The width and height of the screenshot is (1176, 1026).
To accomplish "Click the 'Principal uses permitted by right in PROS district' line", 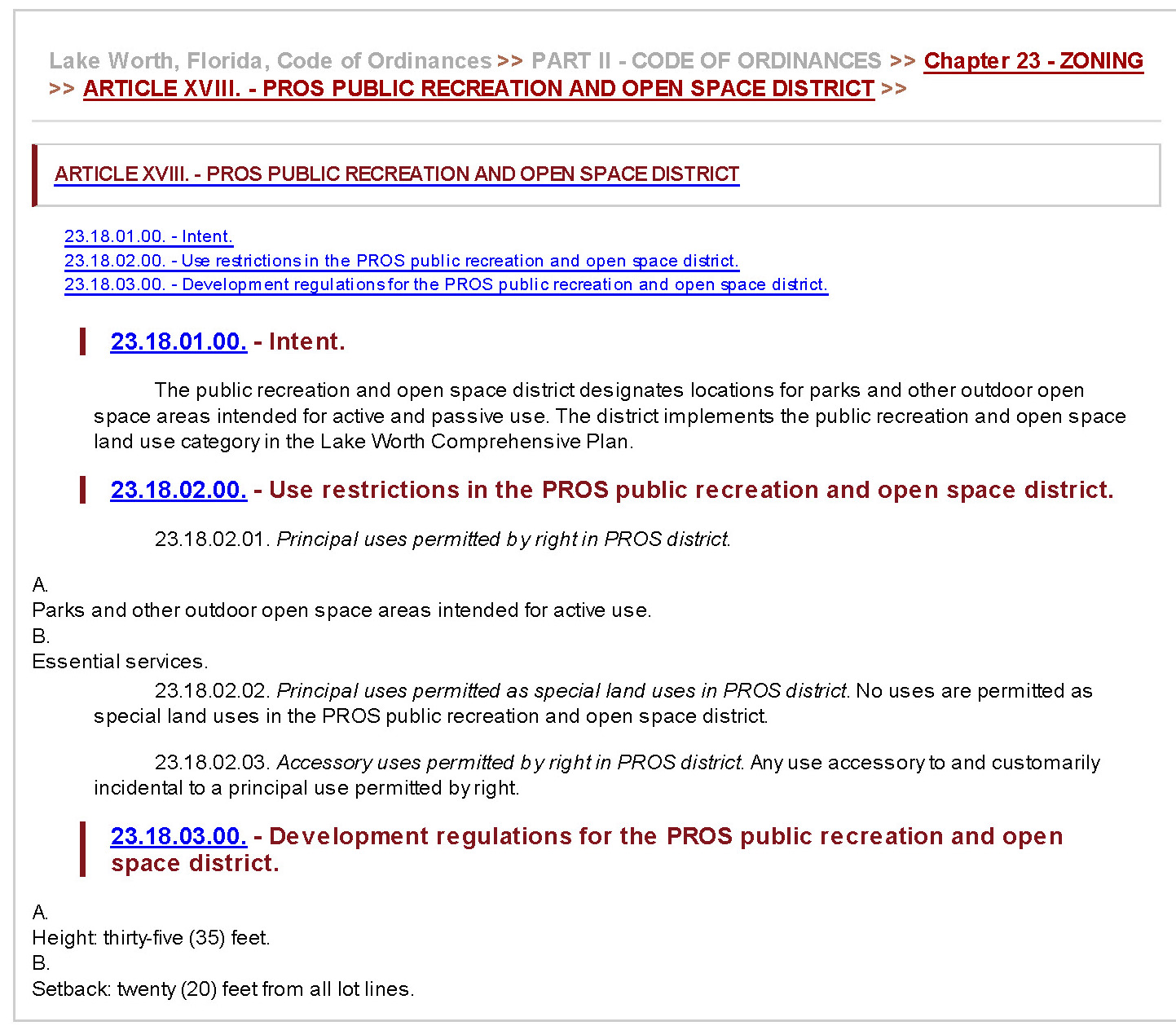I will (443, 539).
